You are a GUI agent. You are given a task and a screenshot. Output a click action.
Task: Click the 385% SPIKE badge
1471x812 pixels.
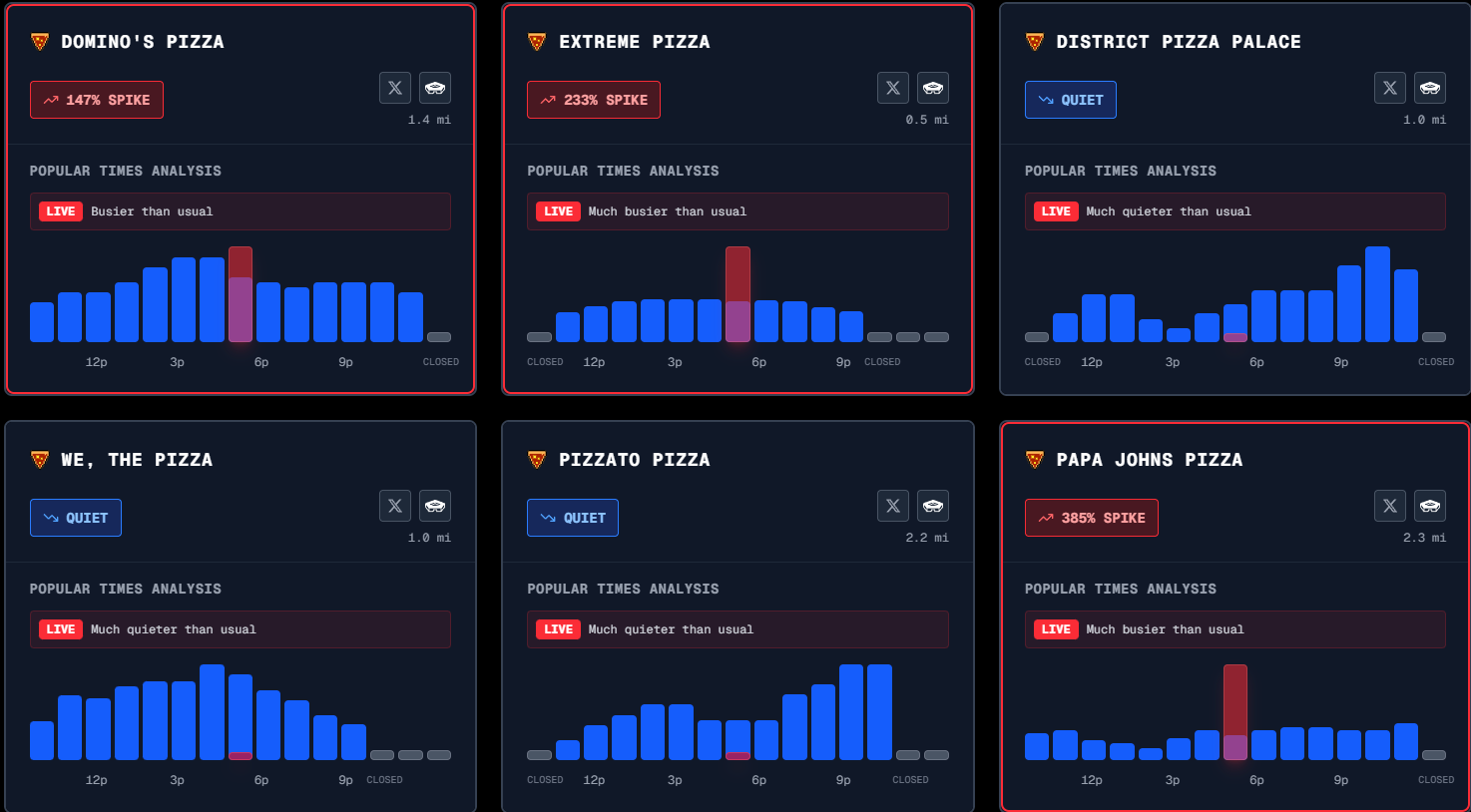click(1092, 518)
